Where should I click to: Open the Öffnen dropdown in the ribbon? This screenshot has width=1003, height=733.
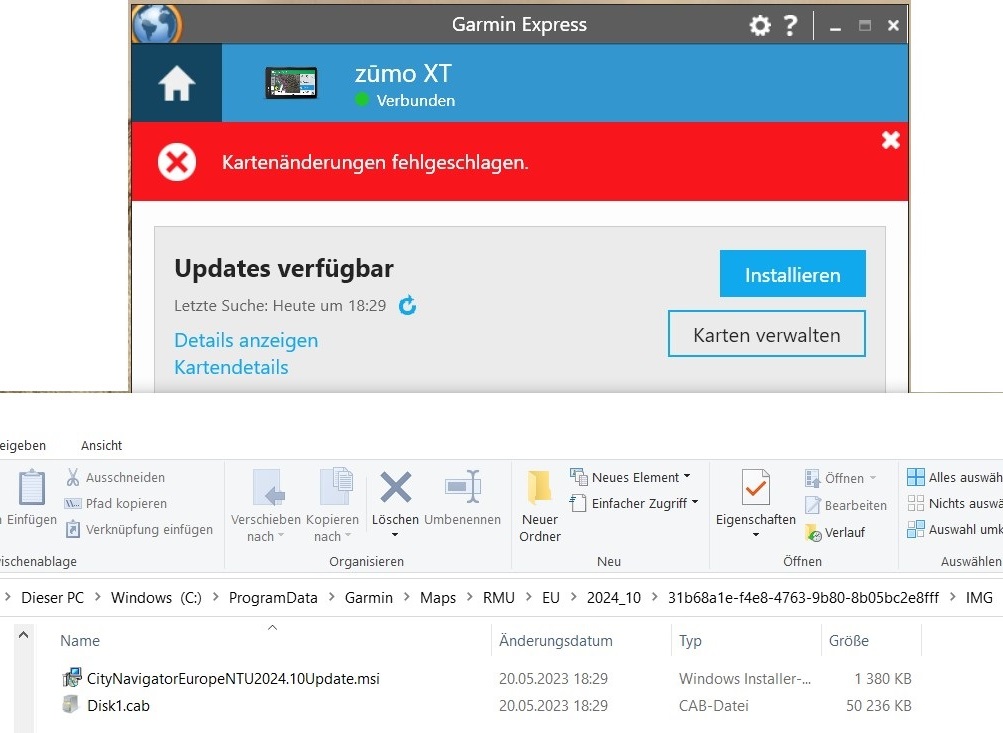[841, 478]
